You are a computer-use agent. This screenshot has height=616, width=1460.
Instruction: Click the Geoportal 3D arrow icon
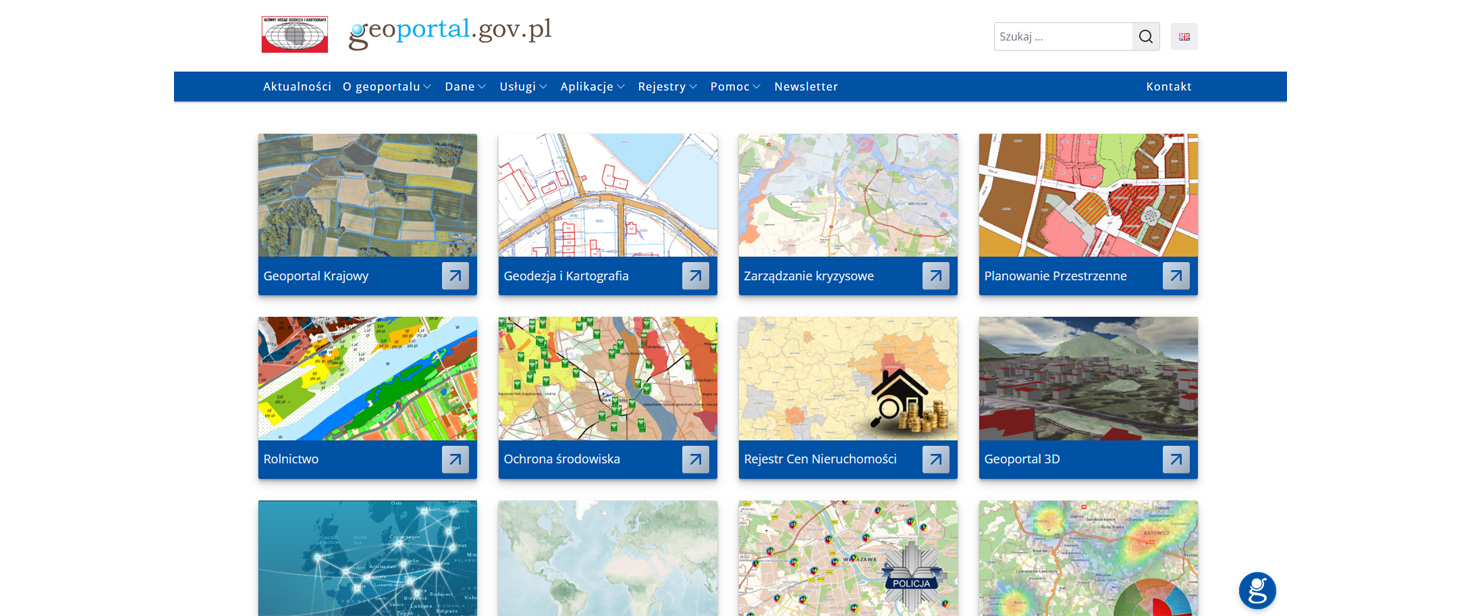(x=1175, y=459)
